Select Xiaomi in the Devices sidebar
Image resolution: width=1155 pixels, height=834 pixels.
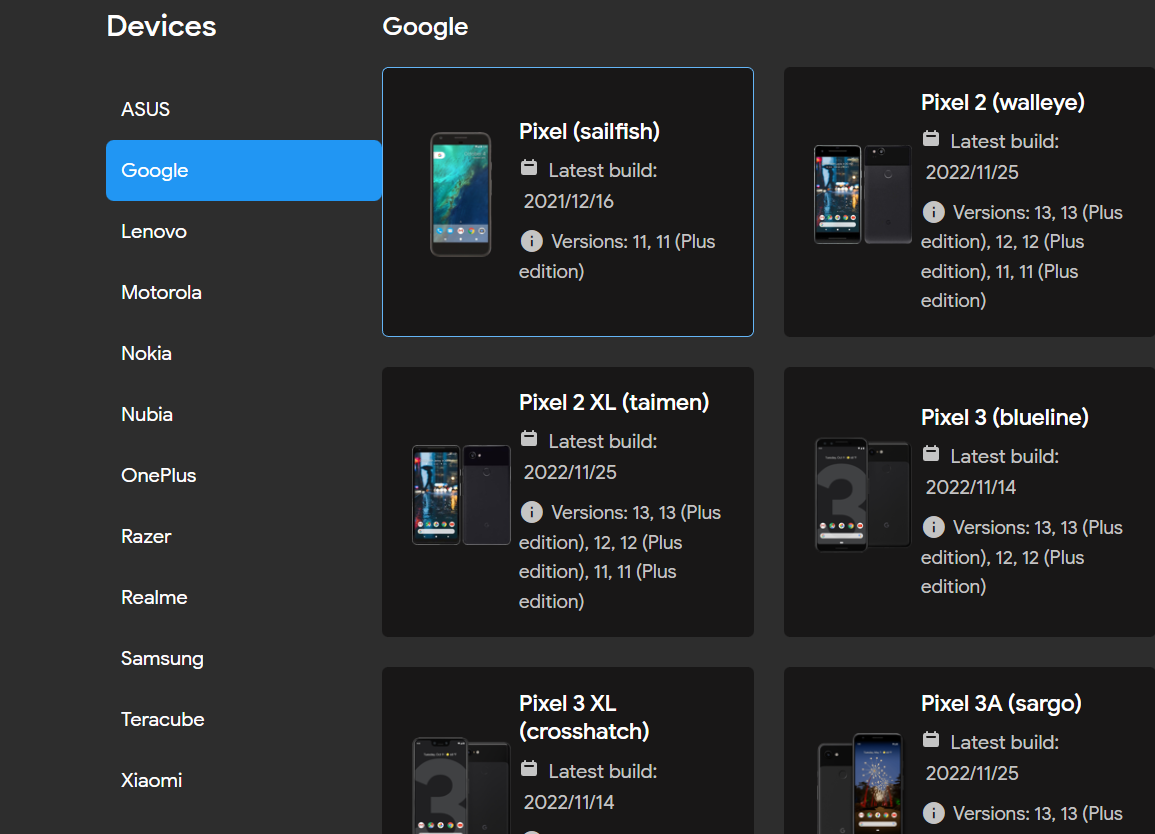tap(151, 780)
